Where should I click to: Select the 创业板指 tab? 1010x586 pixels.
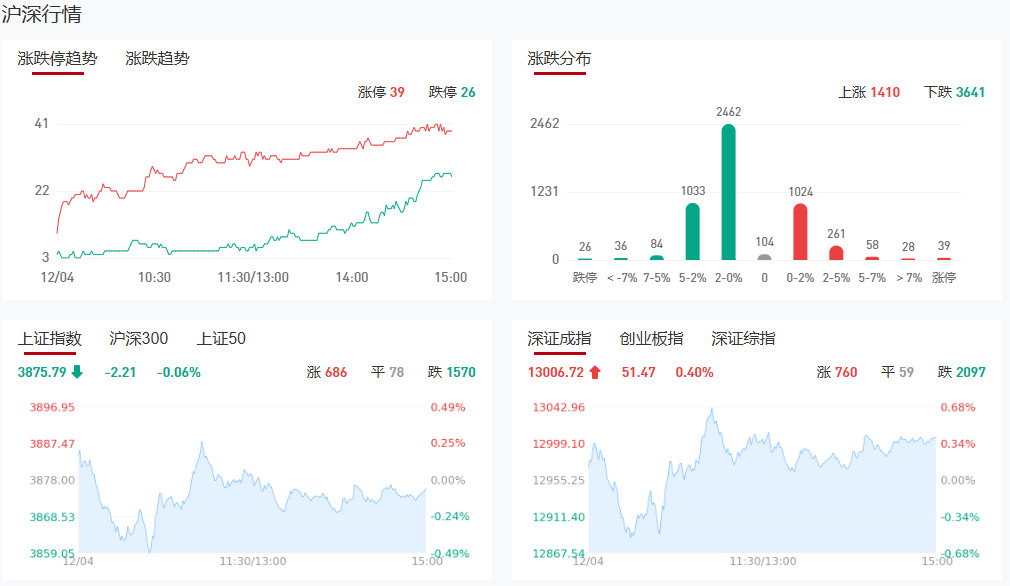651,339
